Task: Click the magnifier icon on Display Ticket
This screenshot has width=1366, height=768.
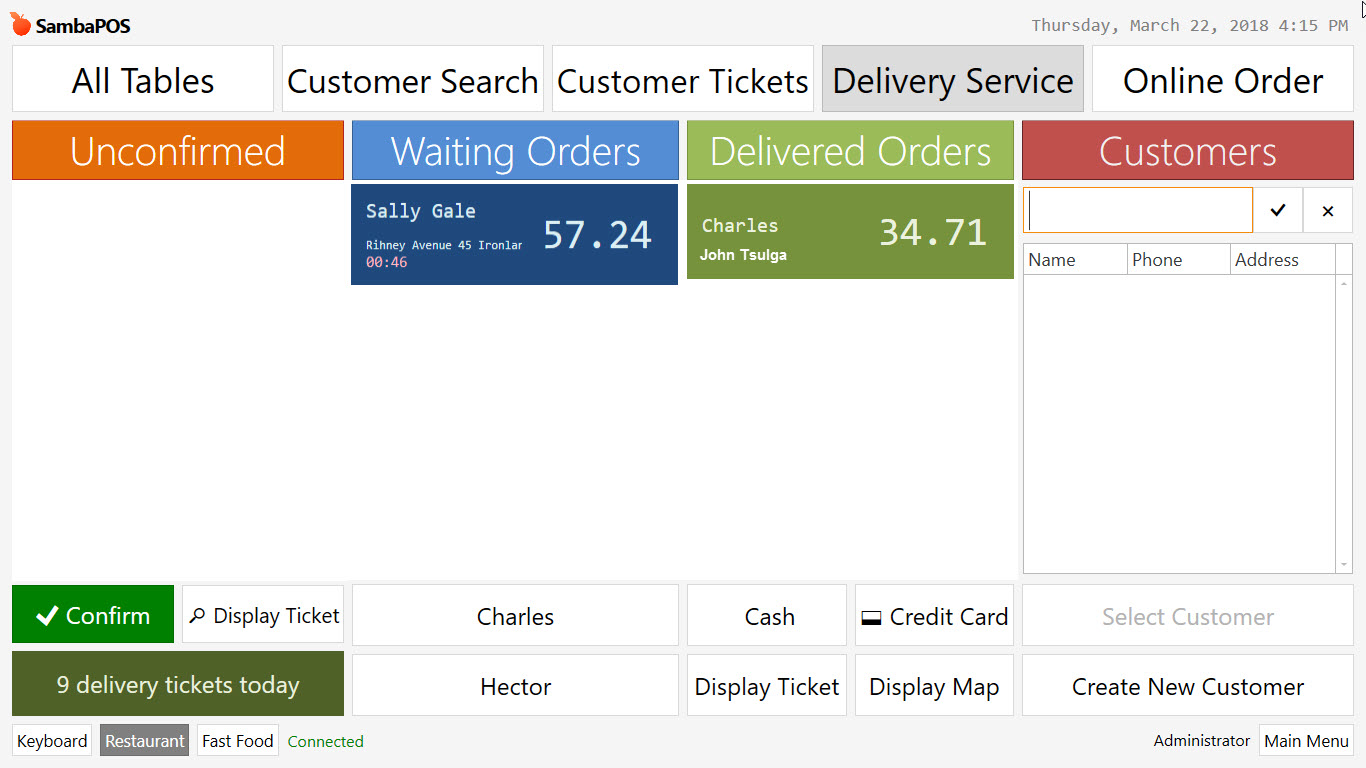Action: [x=199, y=615]
